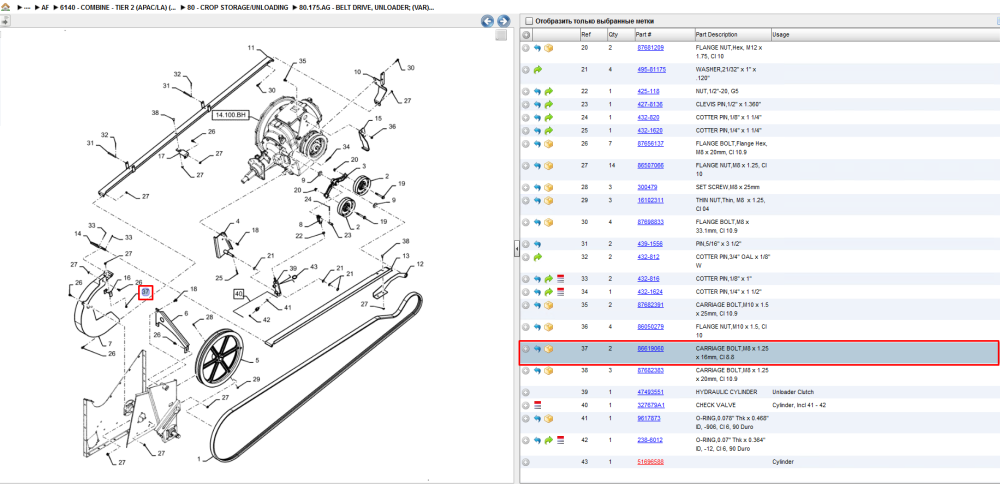Add ref 39 hydraulic cylinder with circle button
The image size is (1000, 484).
[x=526, y=392]
